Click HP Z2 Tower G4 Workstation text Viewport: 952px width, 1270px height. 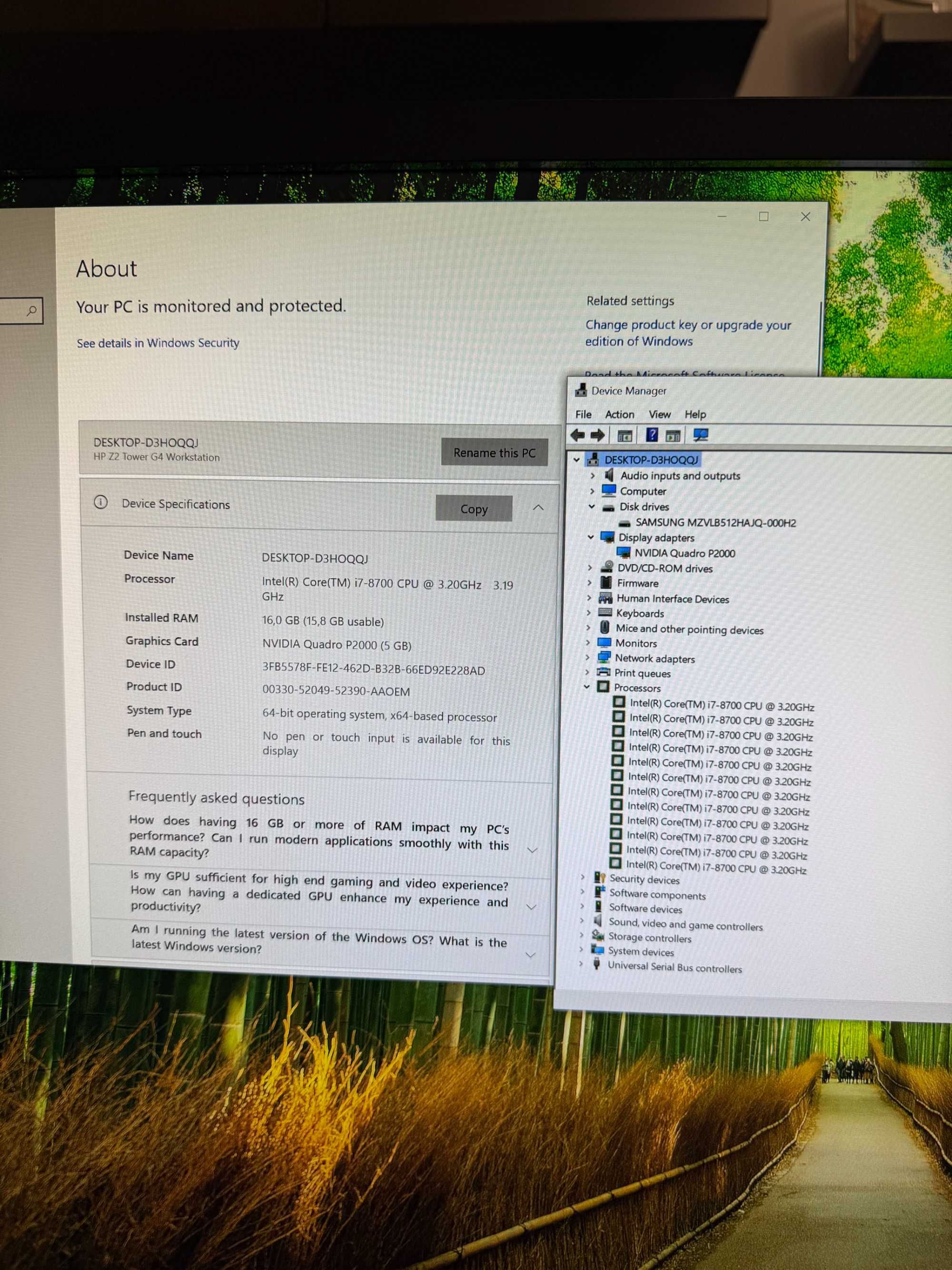pyautogui.click(x=157, y=457)
